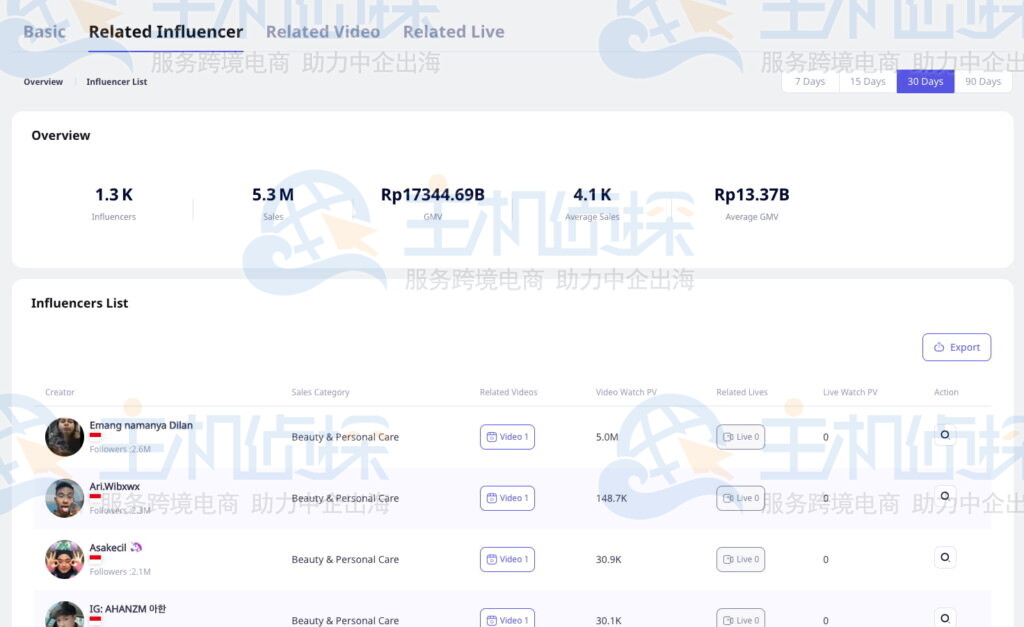Select the 7 Days time range

click(x=809, y=82)
